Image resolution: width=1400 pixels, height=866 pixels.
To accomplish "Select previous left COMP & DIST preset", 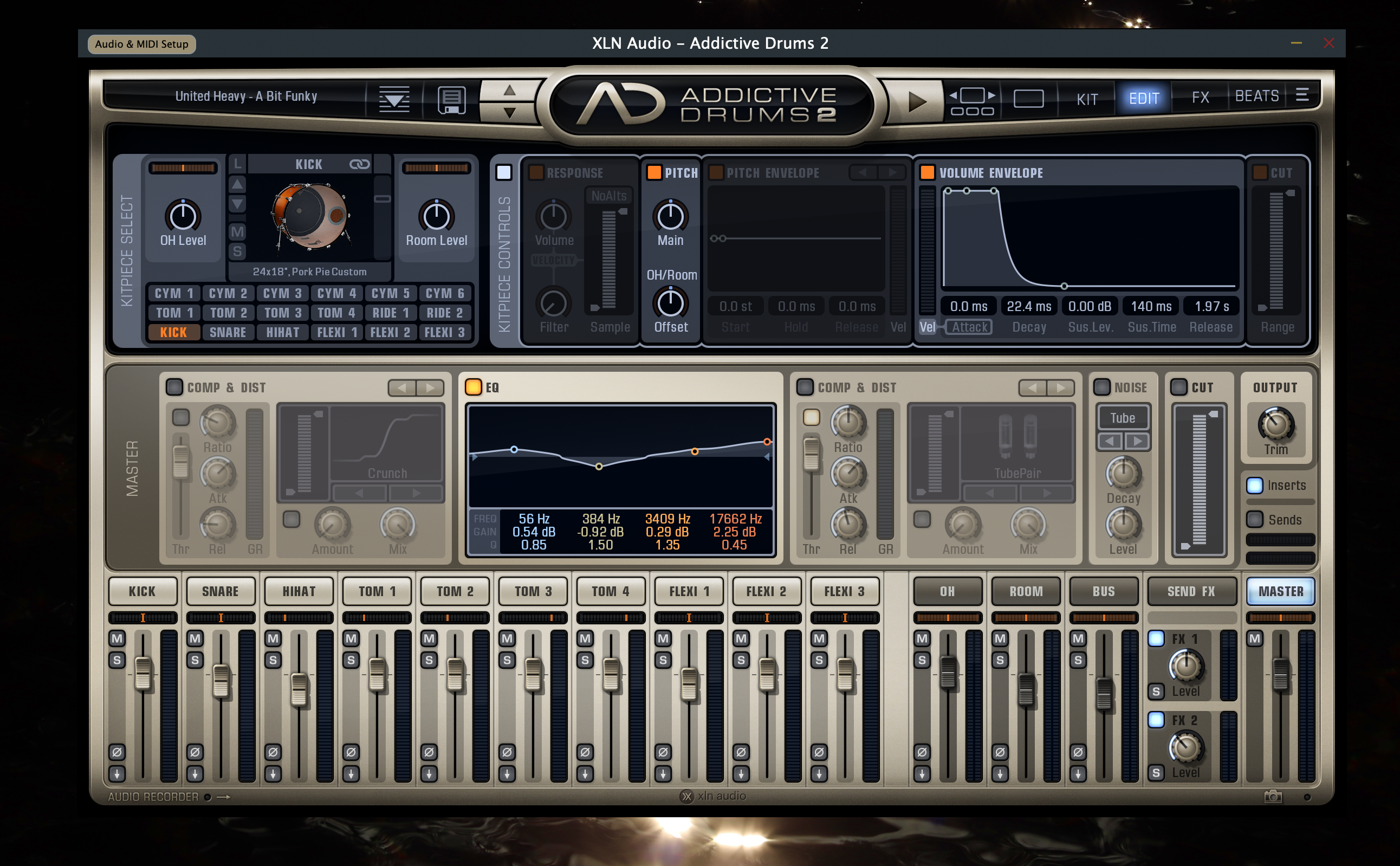I will 402,388.
